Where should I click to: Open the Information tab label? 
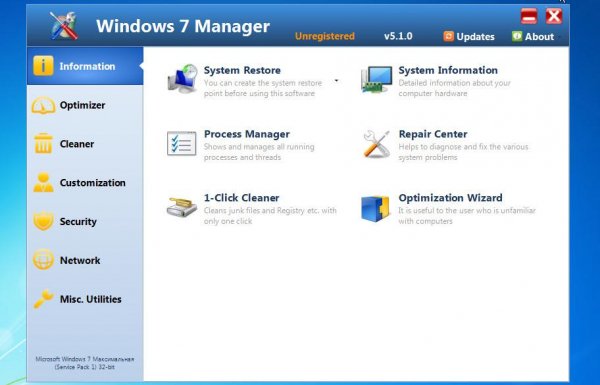coord(87,66)
